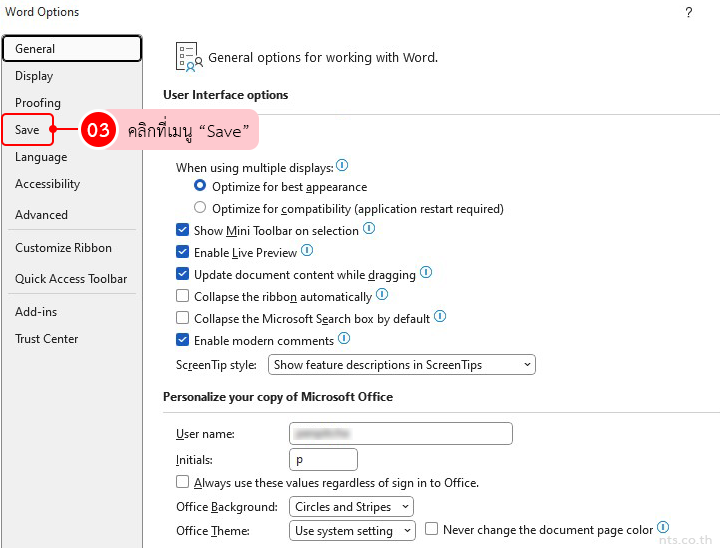The height and width of the screenshot is (548, 720).
Task: Switch to the Advanced options category
Action: [42, 215]
